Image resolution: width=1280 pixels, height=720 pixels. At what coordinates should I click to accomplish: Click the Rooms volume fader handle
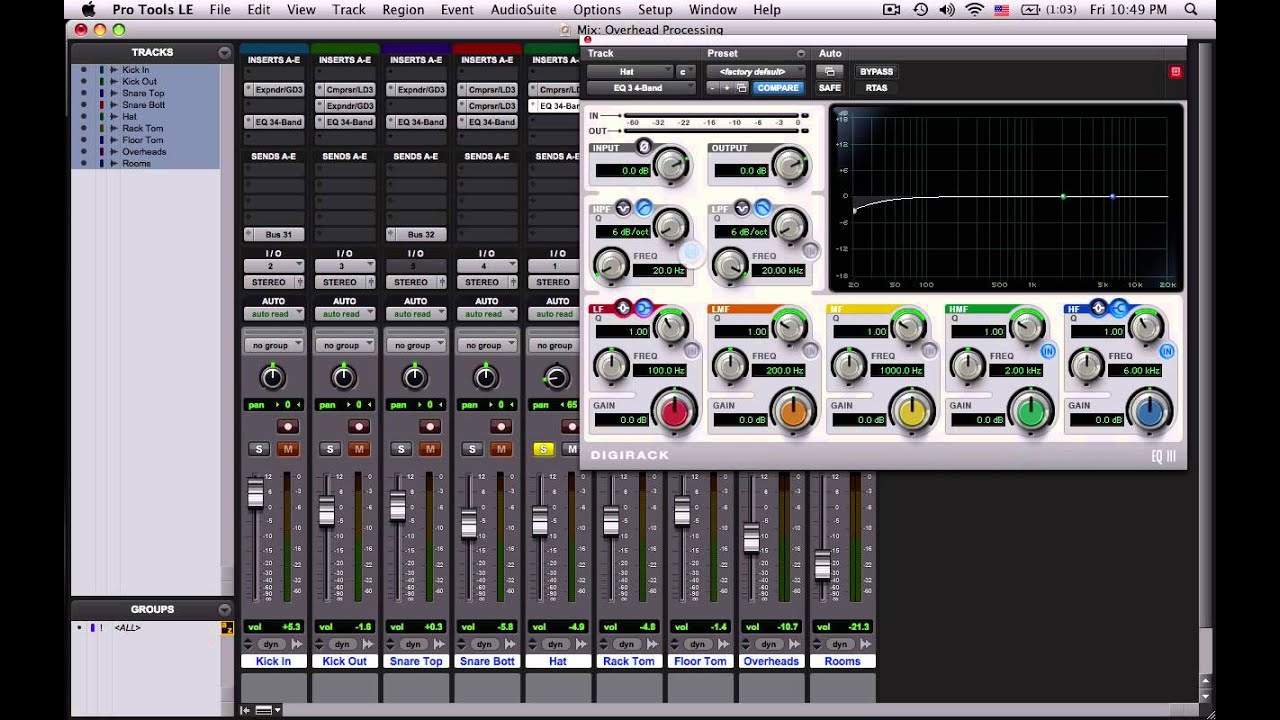click(x=823, y=565)
